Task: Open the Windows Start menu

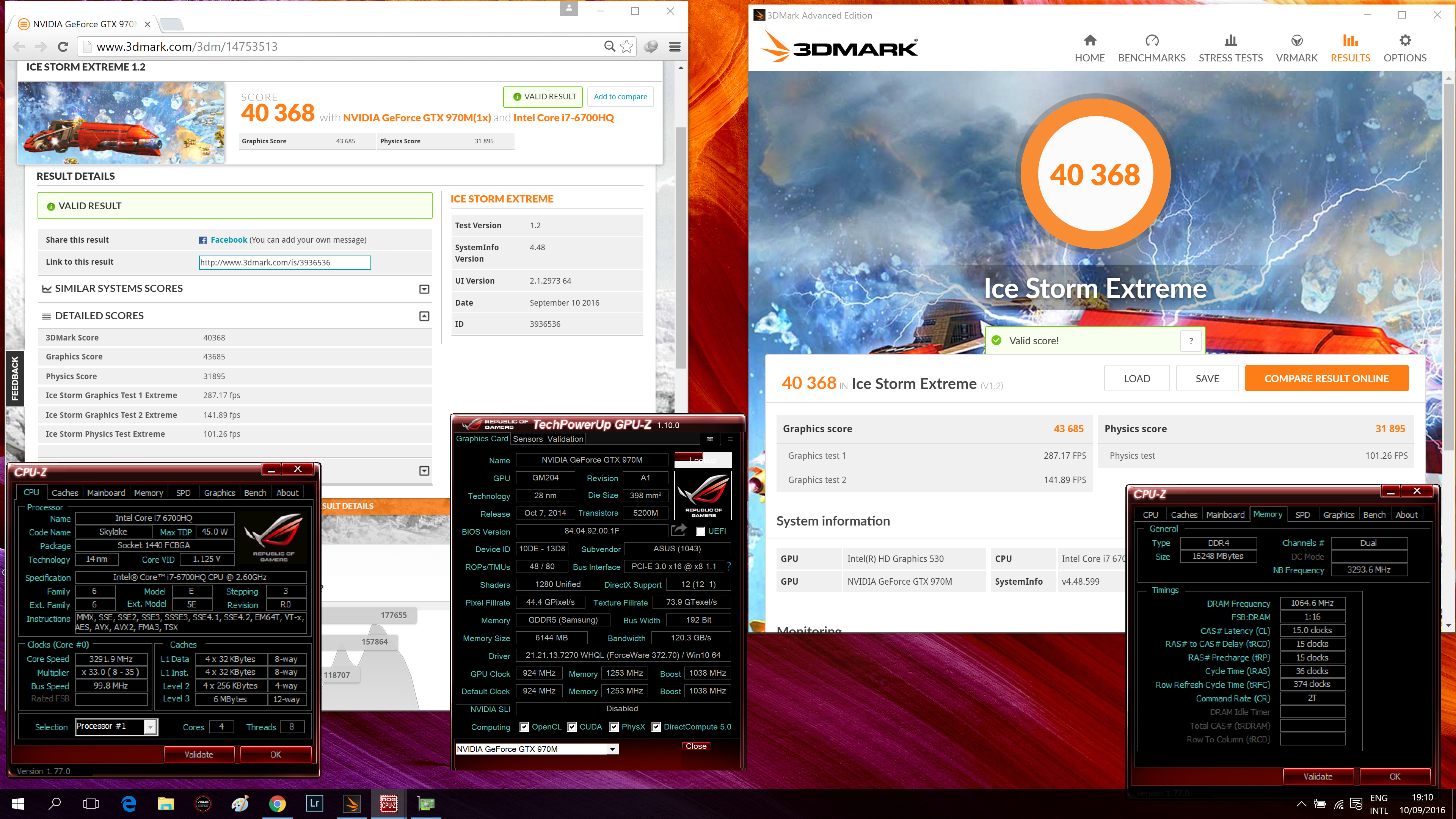Action: [x=18, y=804]
